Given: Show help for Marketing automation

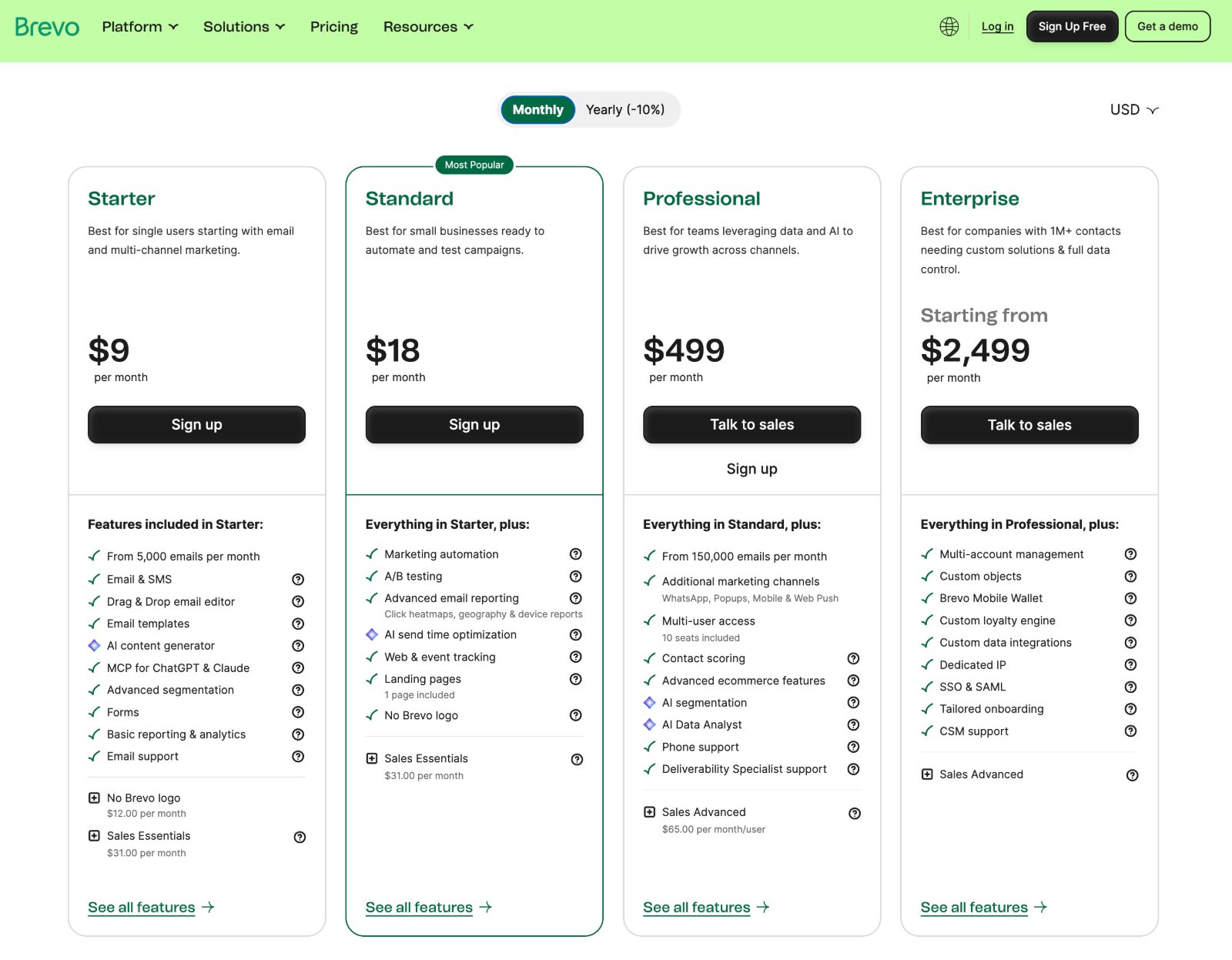Looking at the screenshot, I should 575,554.
